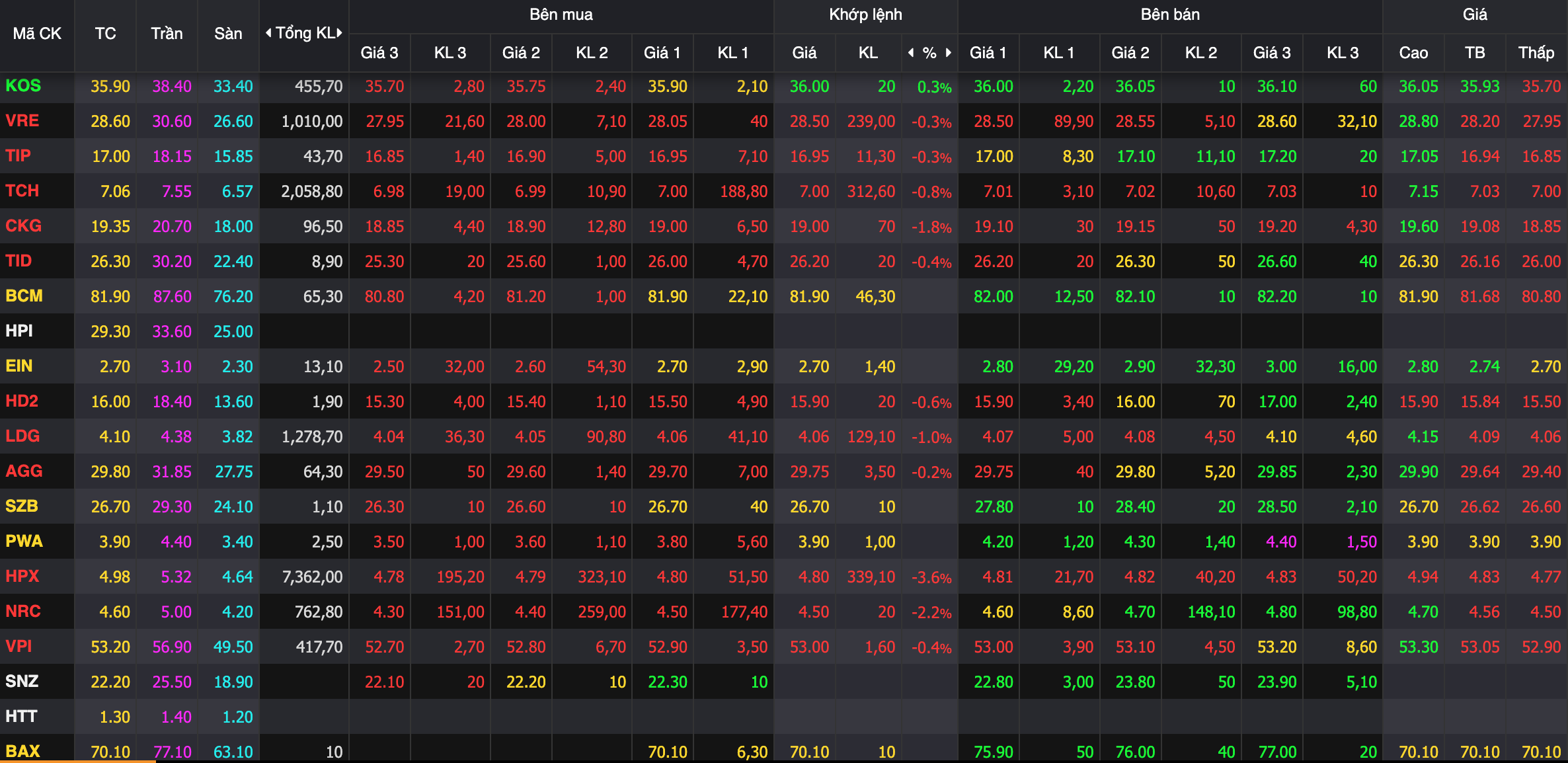Click the TB column header
The image size is (1568, 763).
1475,53
